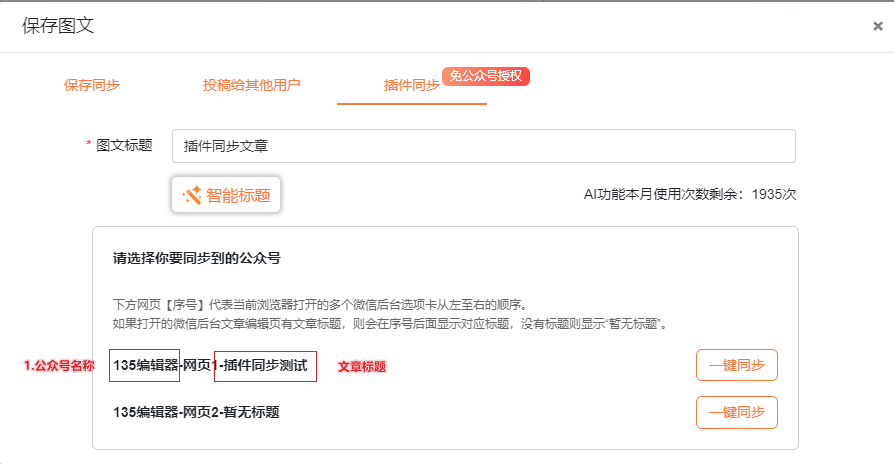894x464 pixels.
Task: Select the 135编辑器-网页2-暂无标题 entry
Action: pos(196,412)
